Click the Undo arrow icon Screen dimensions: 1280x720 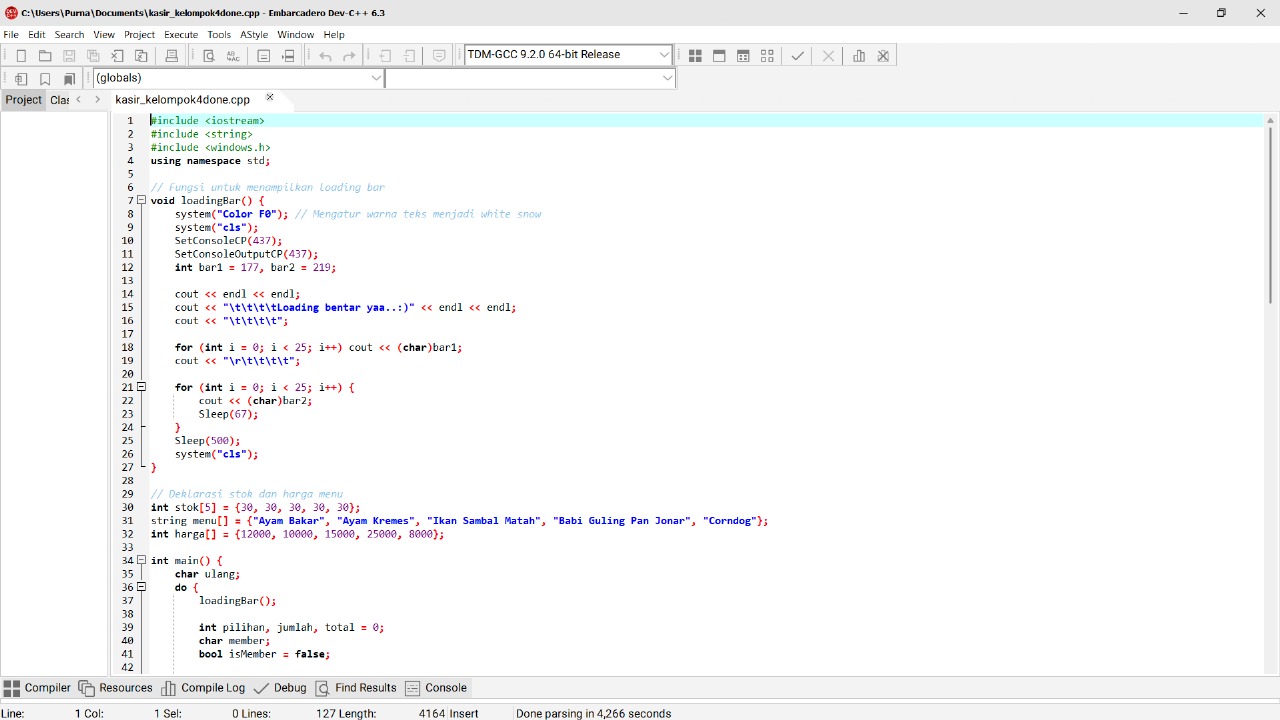(x=325, y=56)
